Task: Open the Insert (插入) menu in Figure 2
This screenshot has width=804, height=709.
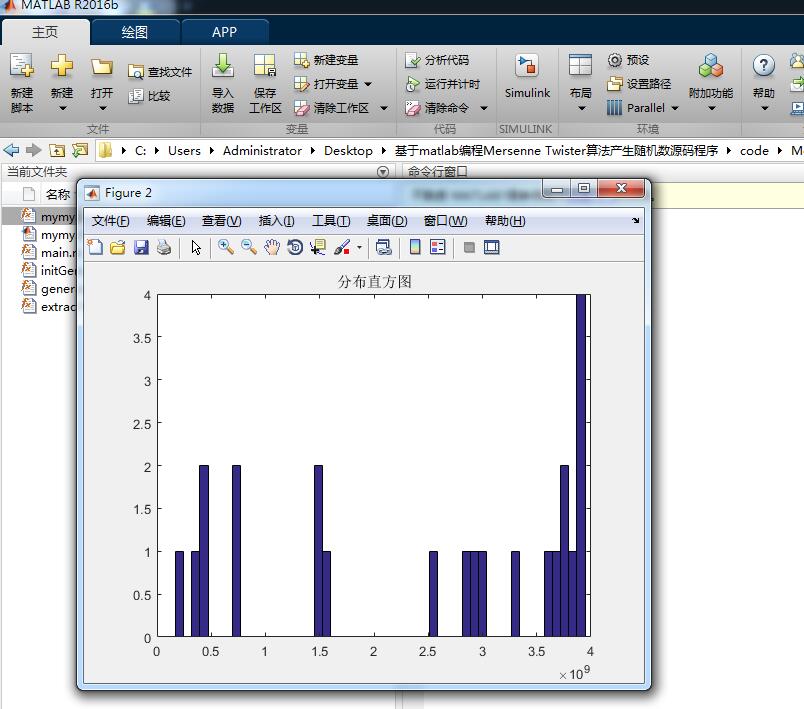Action: (x=276, y=221)
